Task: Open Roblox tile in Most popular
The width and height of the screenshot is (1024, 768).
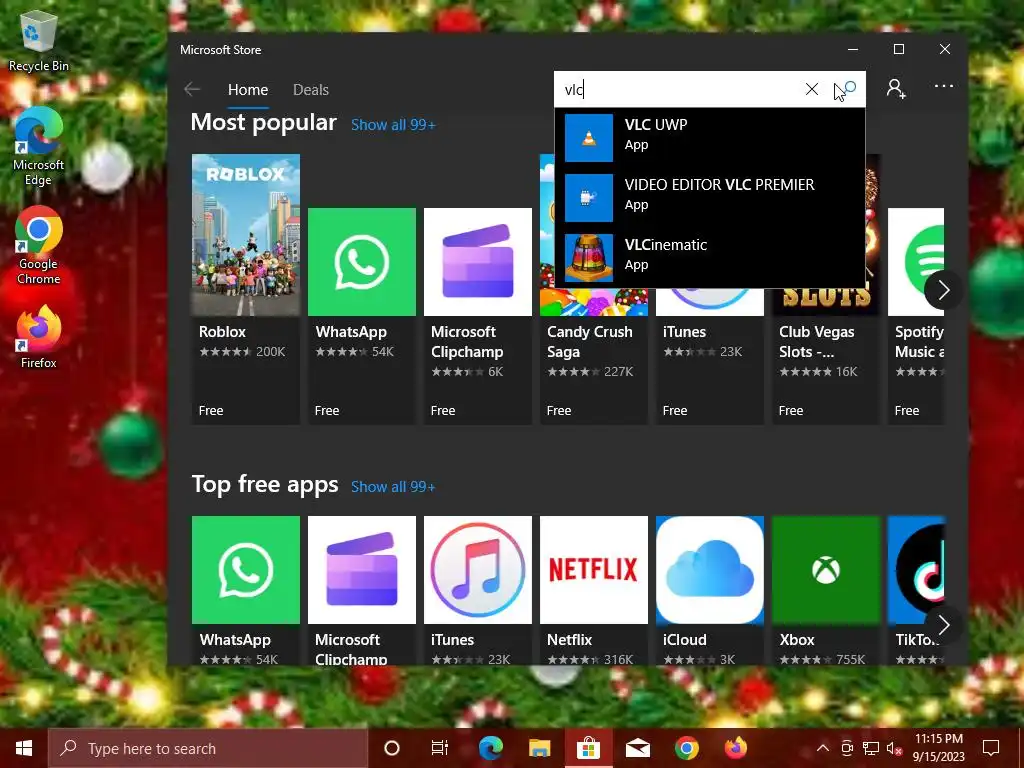Action: 246,289
